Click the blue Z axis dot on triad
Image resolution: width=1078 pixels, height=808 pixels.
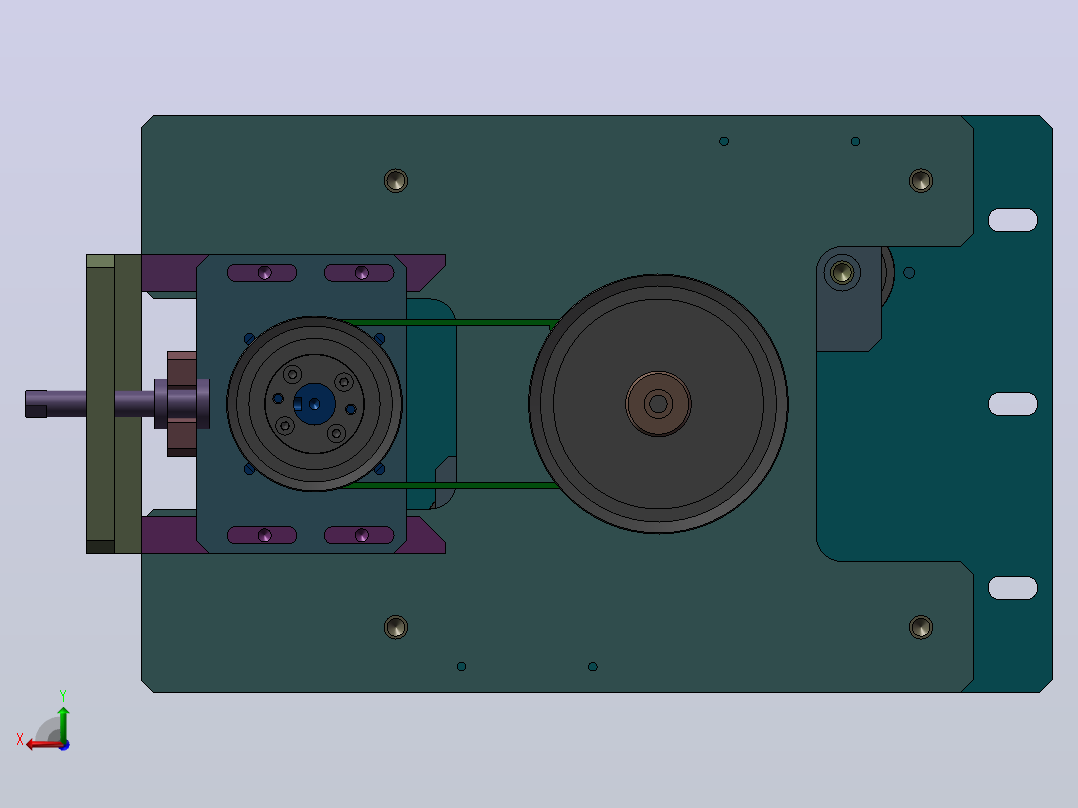click(64, 745)
